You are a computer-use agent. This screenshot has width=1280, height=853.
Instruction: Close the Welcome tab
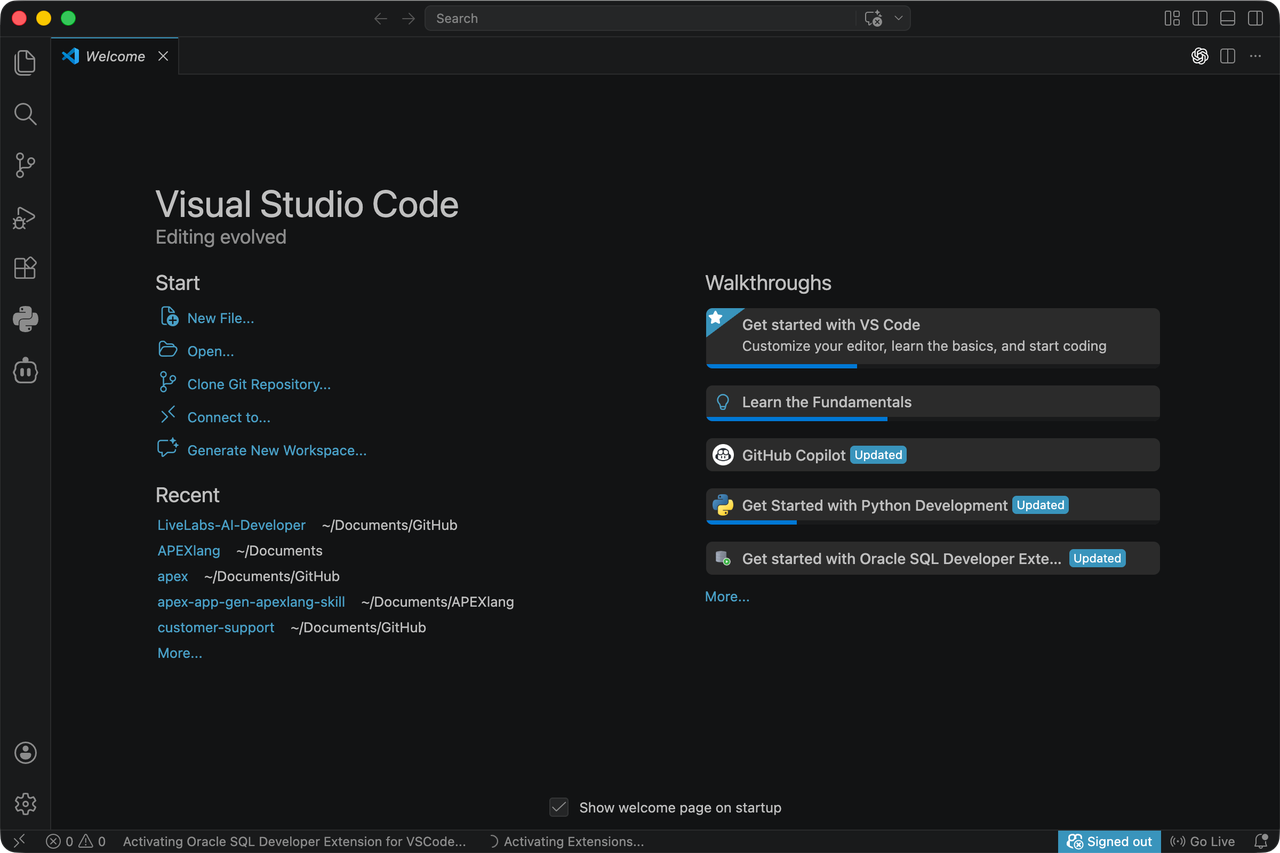click(162, 56)
